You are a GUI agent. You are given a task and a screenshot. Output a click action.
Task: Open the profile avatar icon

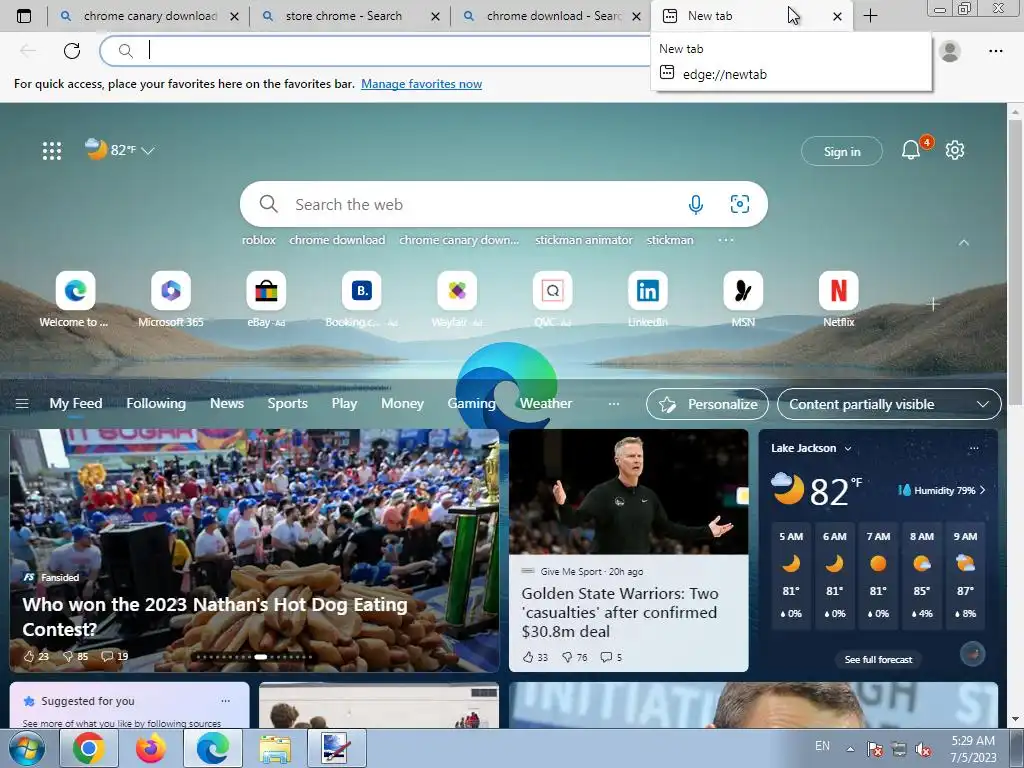pyautogui.click(x=950, y=50)
